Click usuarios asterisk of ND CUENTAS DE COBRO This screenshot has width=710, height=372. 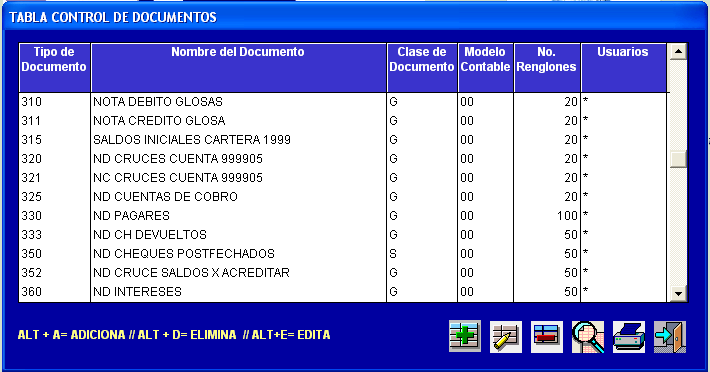click(x=624, y=197)
